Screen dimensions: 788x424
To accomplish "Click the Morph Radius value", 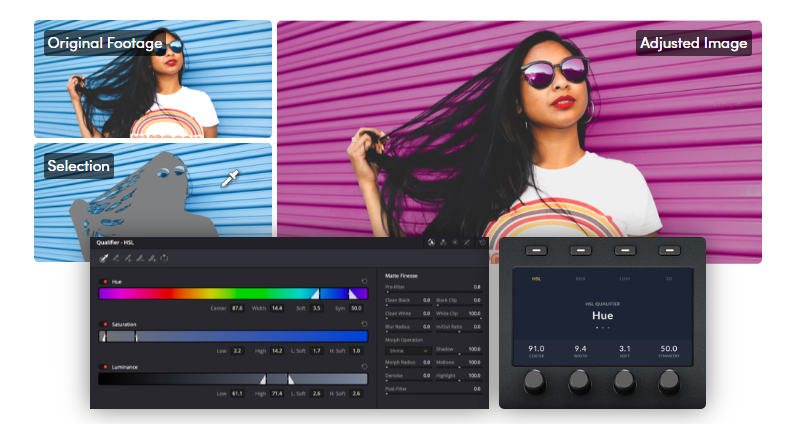I will coord(426,362).
